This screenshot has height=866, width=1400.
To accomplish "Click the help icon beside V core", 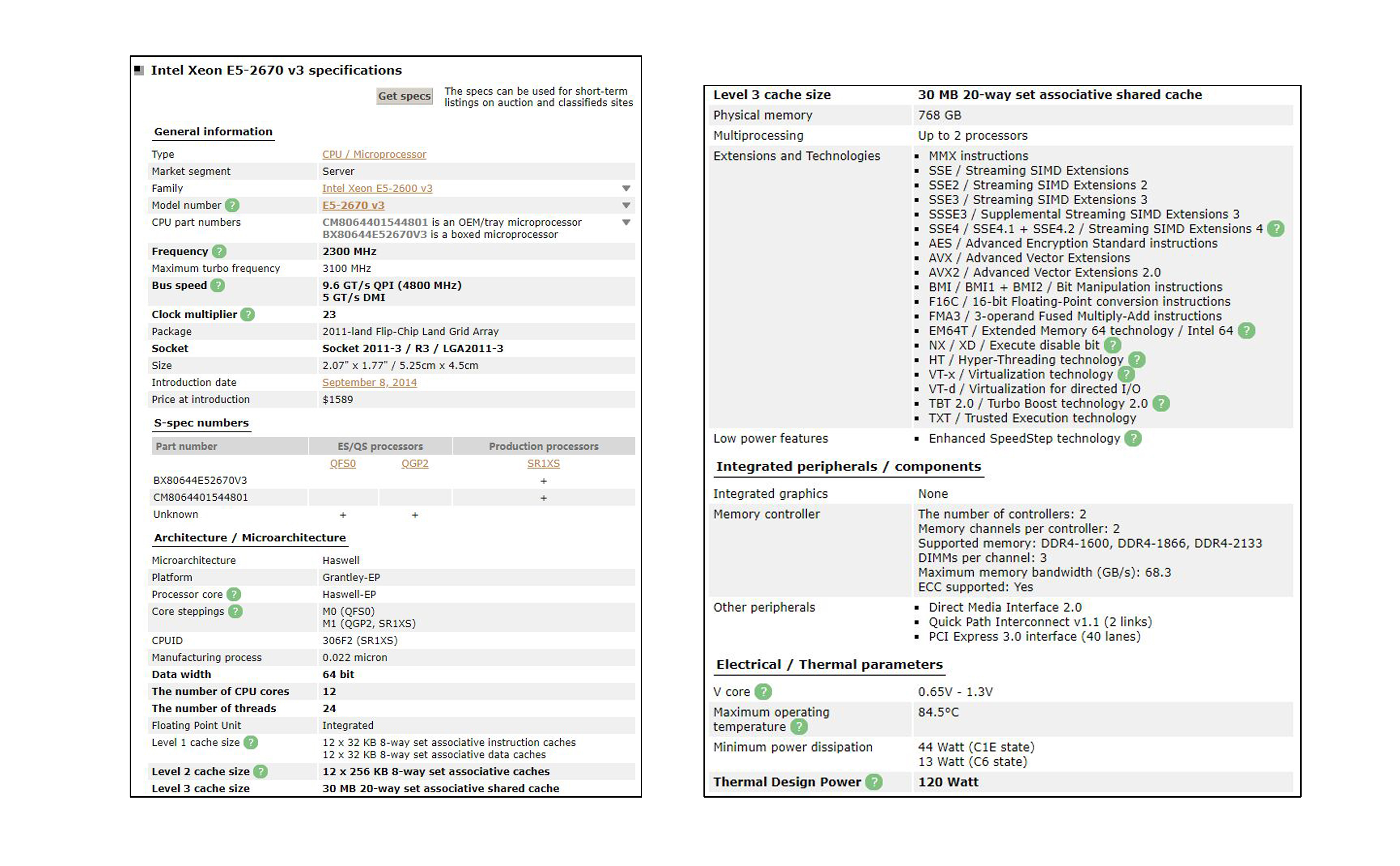I will pos(763,692).
